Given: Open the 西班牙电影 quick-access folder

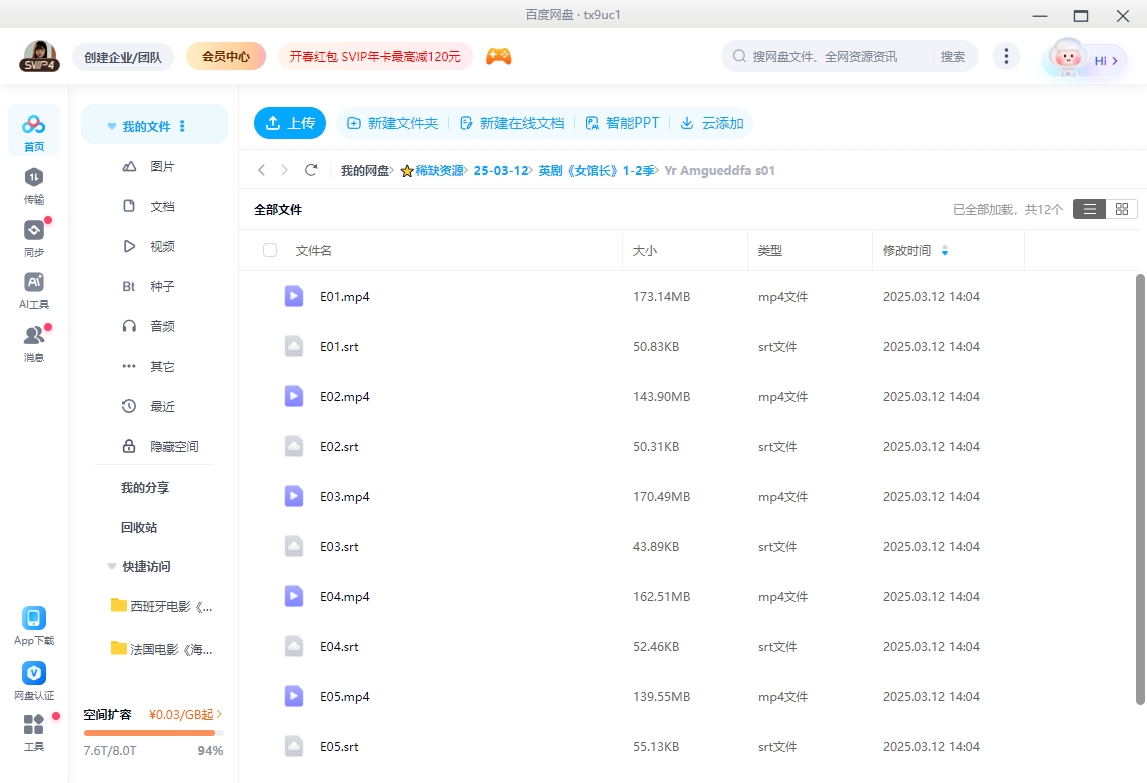Looking at the screenshot, I should (x=162, y=606).
